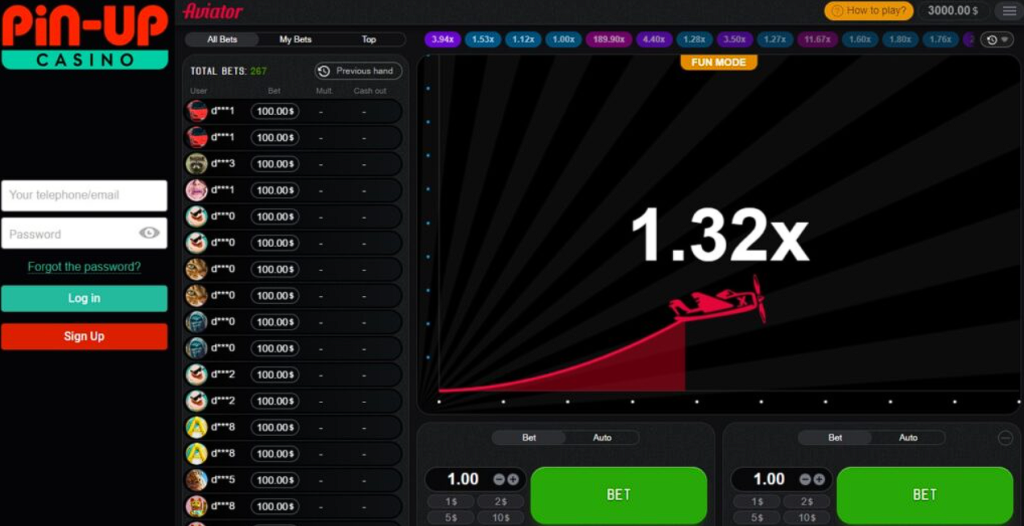Choose 1$ quick bet in left panel

coord(451,502)
